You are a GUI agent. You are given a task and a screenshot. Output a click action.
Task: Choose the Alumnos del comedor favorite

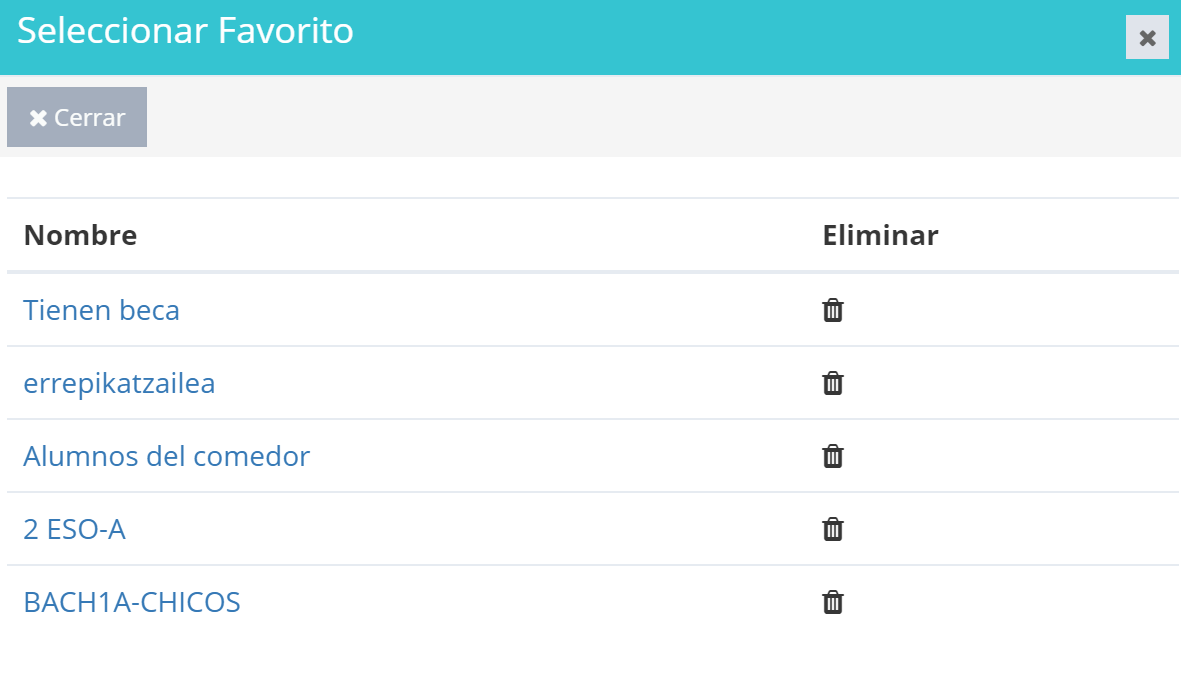(166, 456)
